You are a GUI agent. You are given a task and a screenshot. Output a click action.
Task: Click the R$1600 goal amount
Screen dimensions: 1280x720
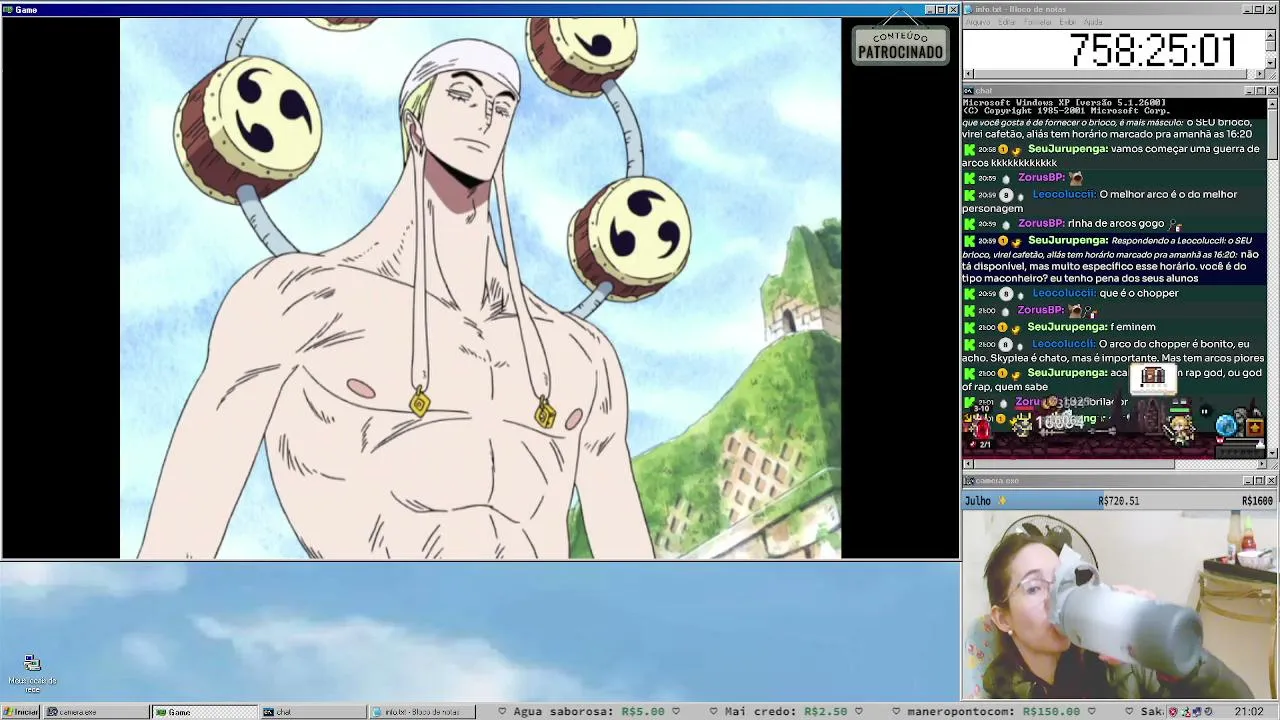click(x=1258, y=501)
